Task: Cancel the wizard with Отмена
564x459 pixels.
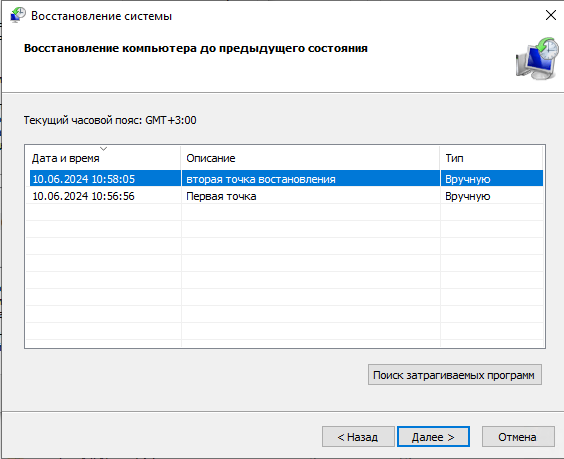Action: point(518,437)
